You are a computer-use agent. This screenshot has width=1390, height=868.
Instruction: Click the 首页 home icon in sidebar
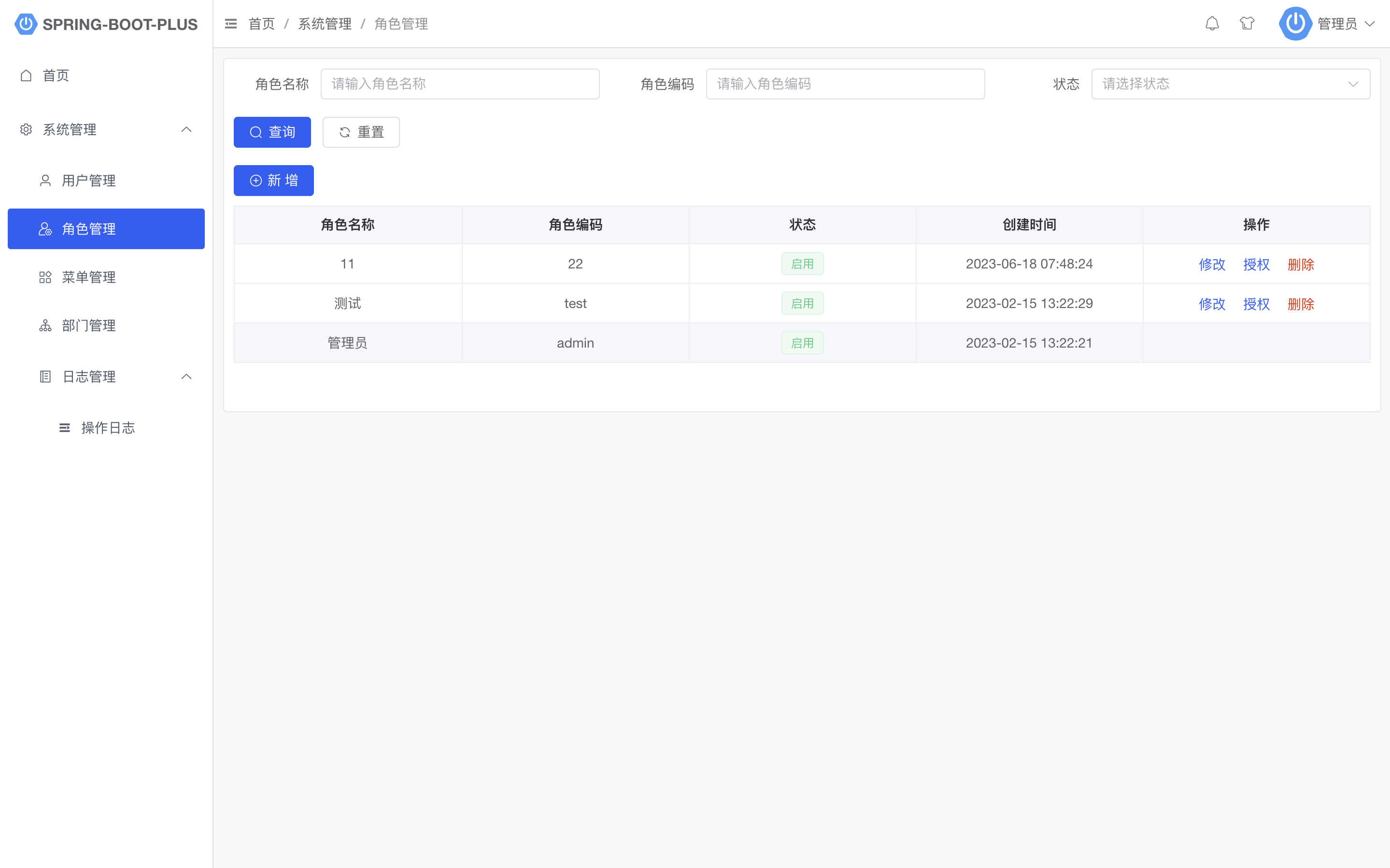[26, 75]
